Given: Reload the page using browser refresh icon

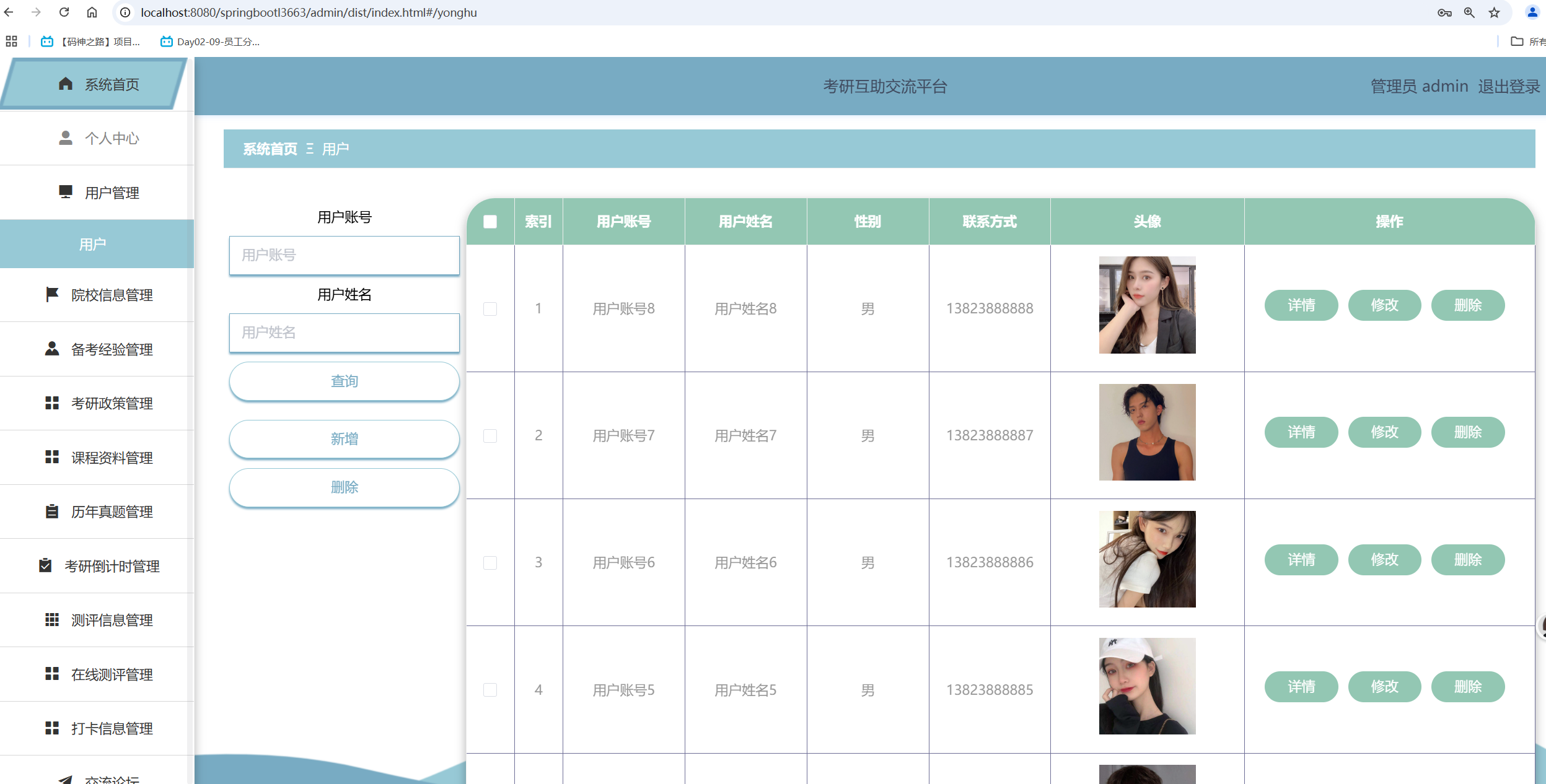Looking at the screenshot, I should coord(64,12).
